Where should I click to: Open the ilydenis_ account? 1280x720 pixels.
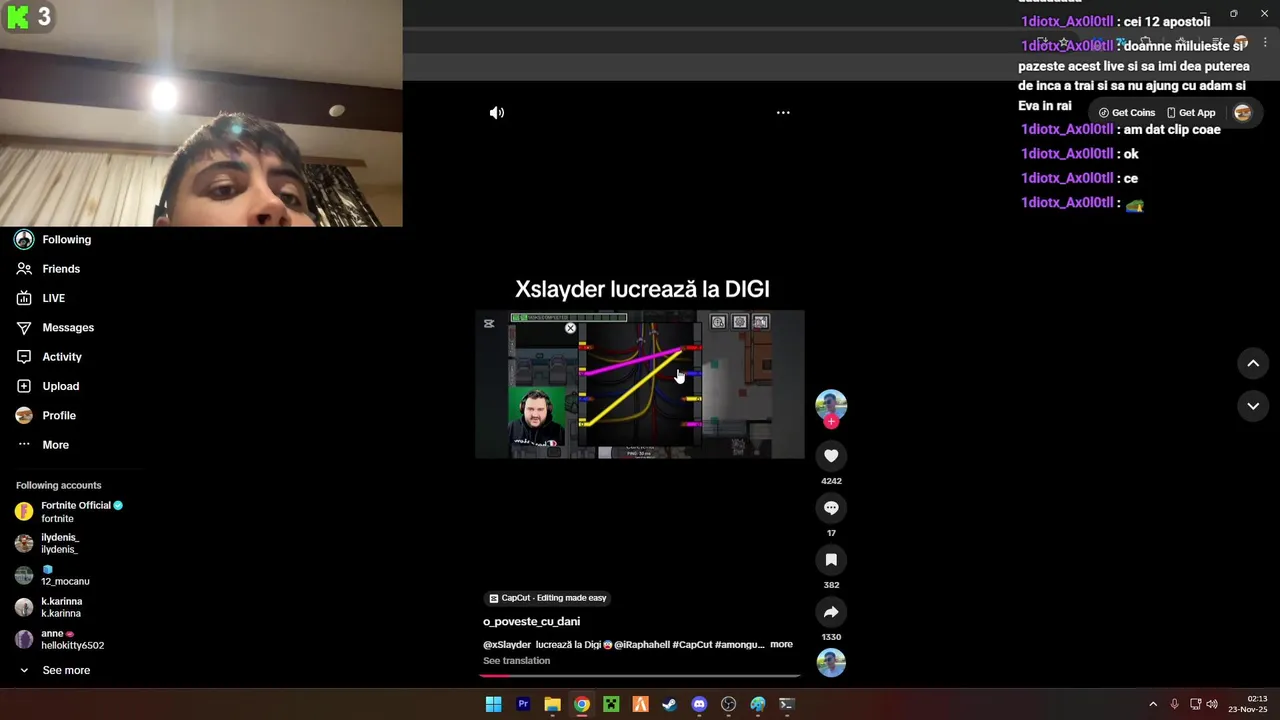click(48, 544)
